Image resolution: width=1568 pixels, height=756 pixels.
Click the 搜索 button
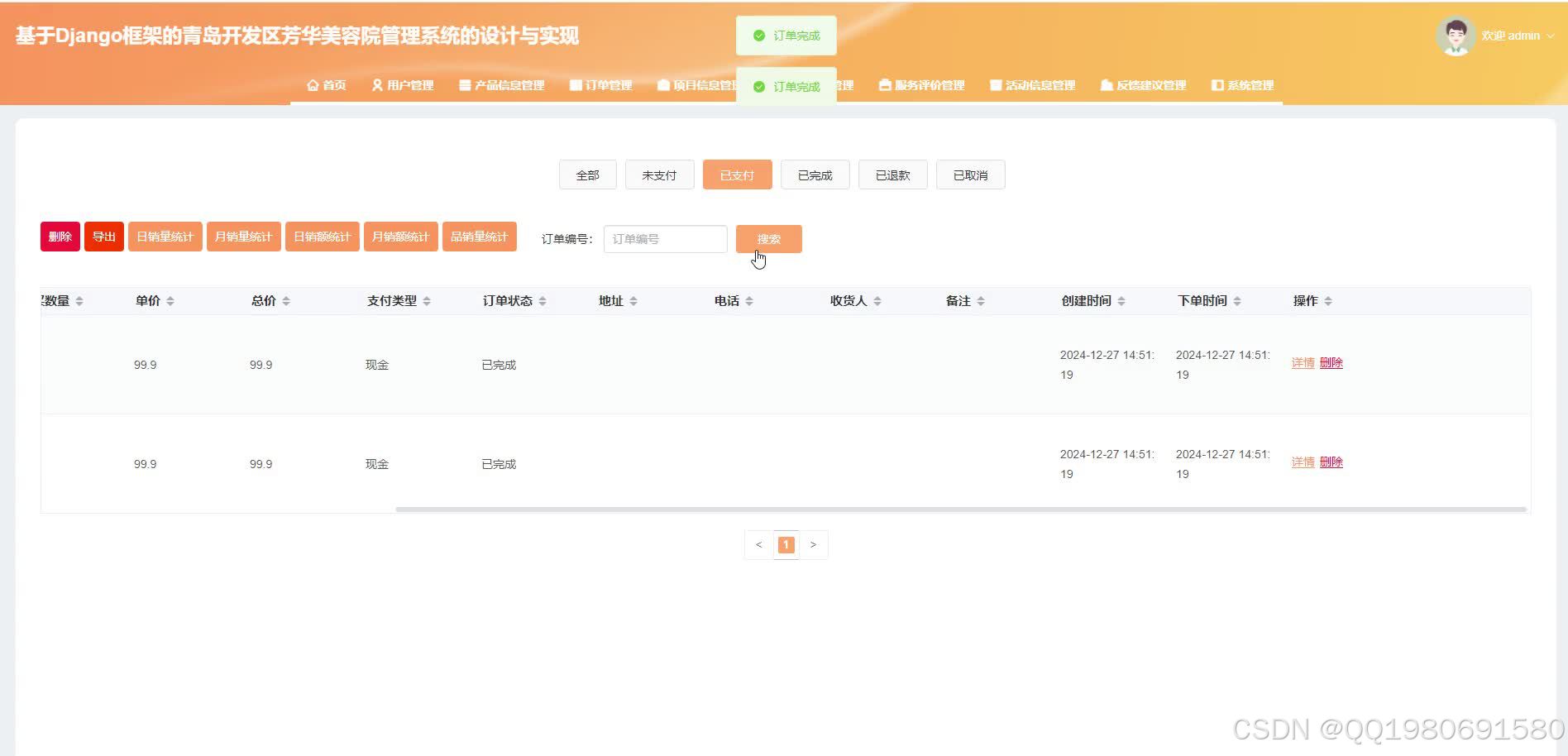pos(767,239)
